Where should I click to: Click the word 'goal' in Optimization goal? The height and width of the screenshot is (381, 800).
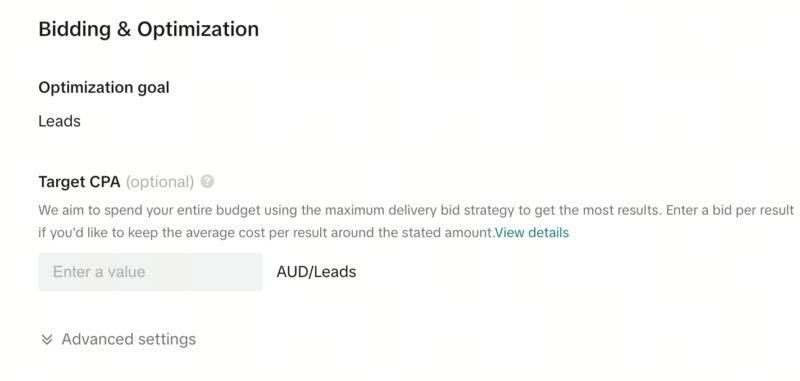[x=153, y=89]
